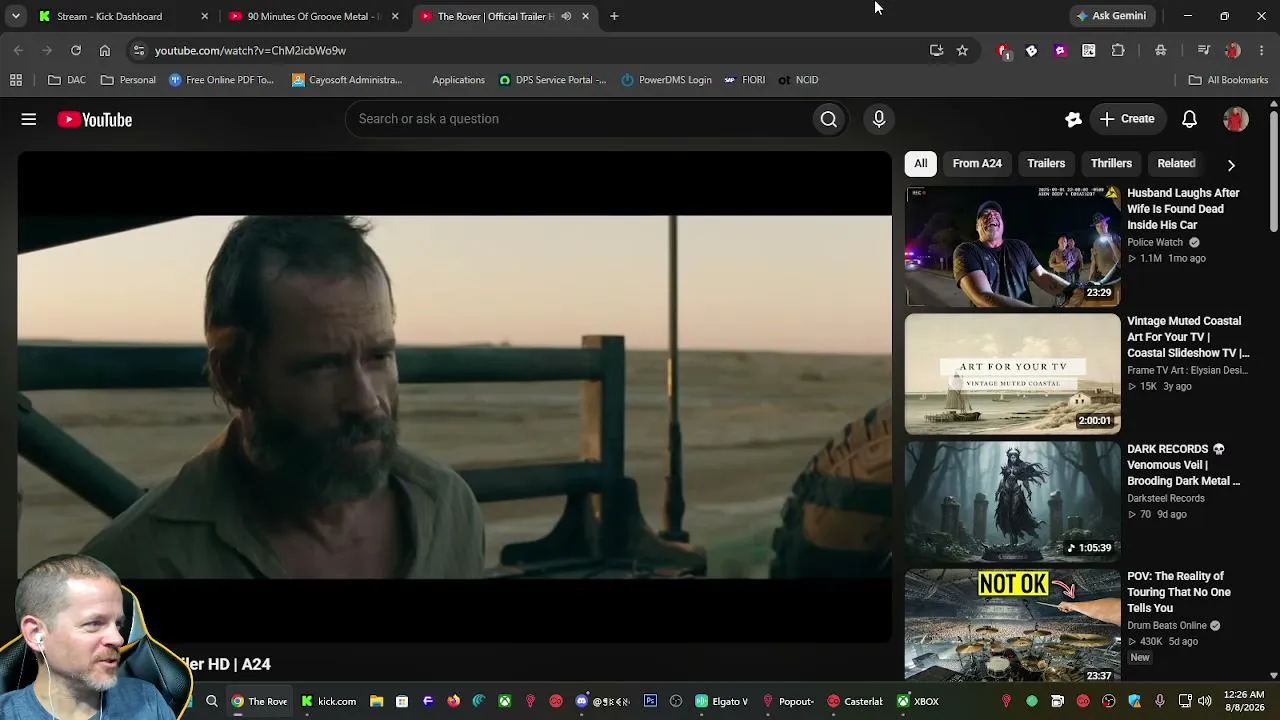Click the sparkle icon beside Create
This screenshot has width=1280, height=720.
1073,119
